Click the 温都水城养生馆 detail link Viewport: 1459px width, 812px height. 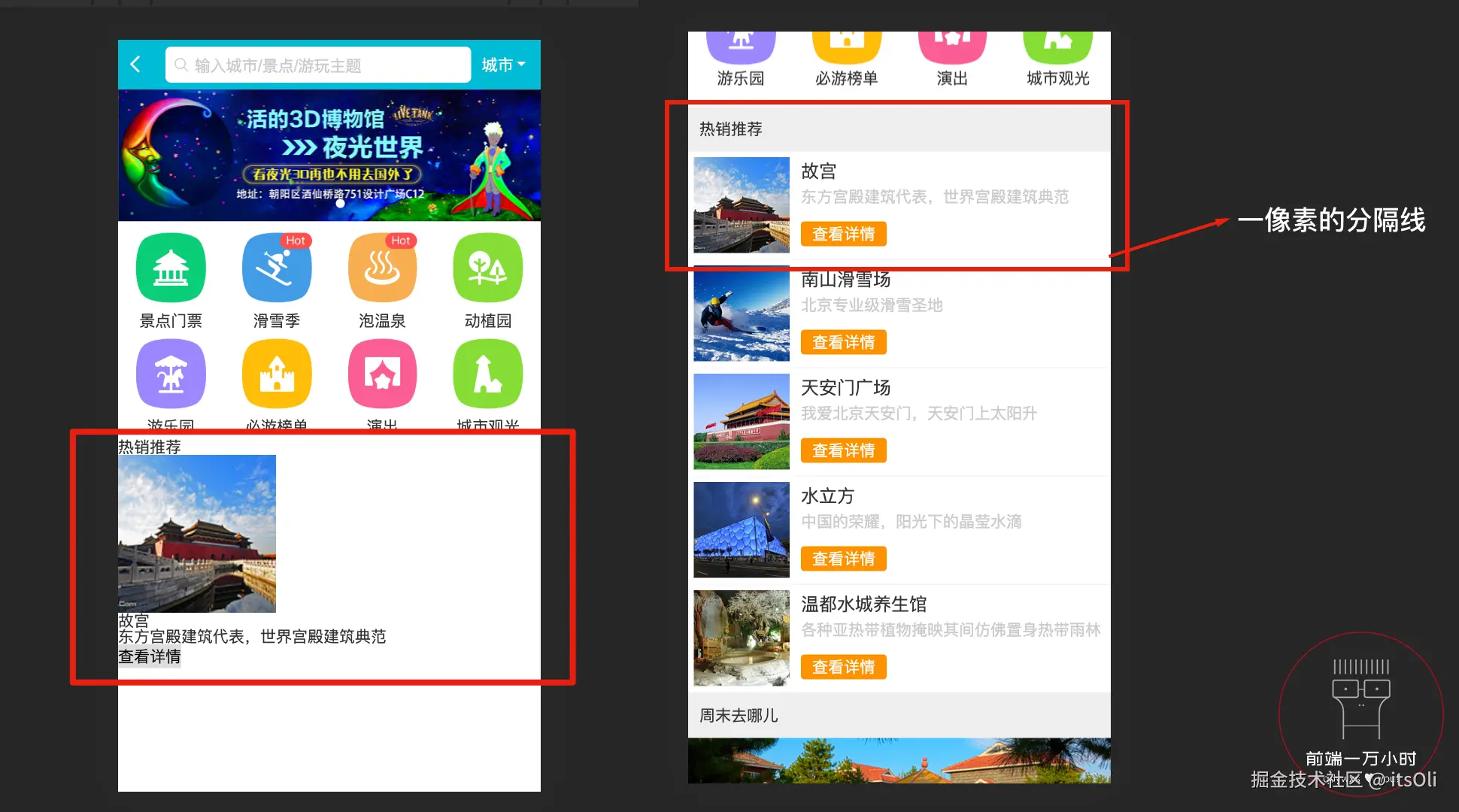click(x=843, y=667)
